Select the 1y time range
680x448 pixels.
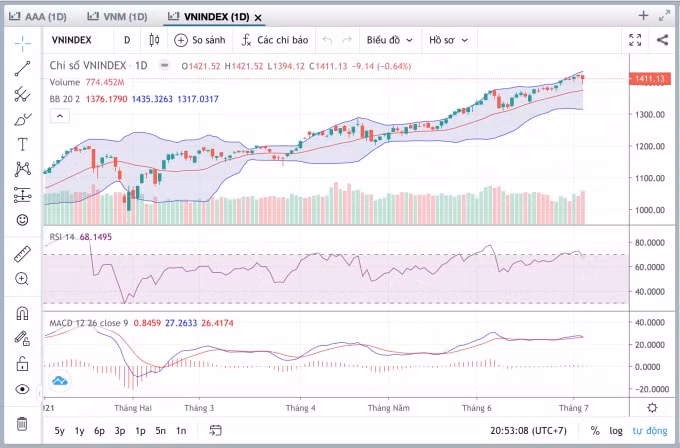tap(79, 431)
